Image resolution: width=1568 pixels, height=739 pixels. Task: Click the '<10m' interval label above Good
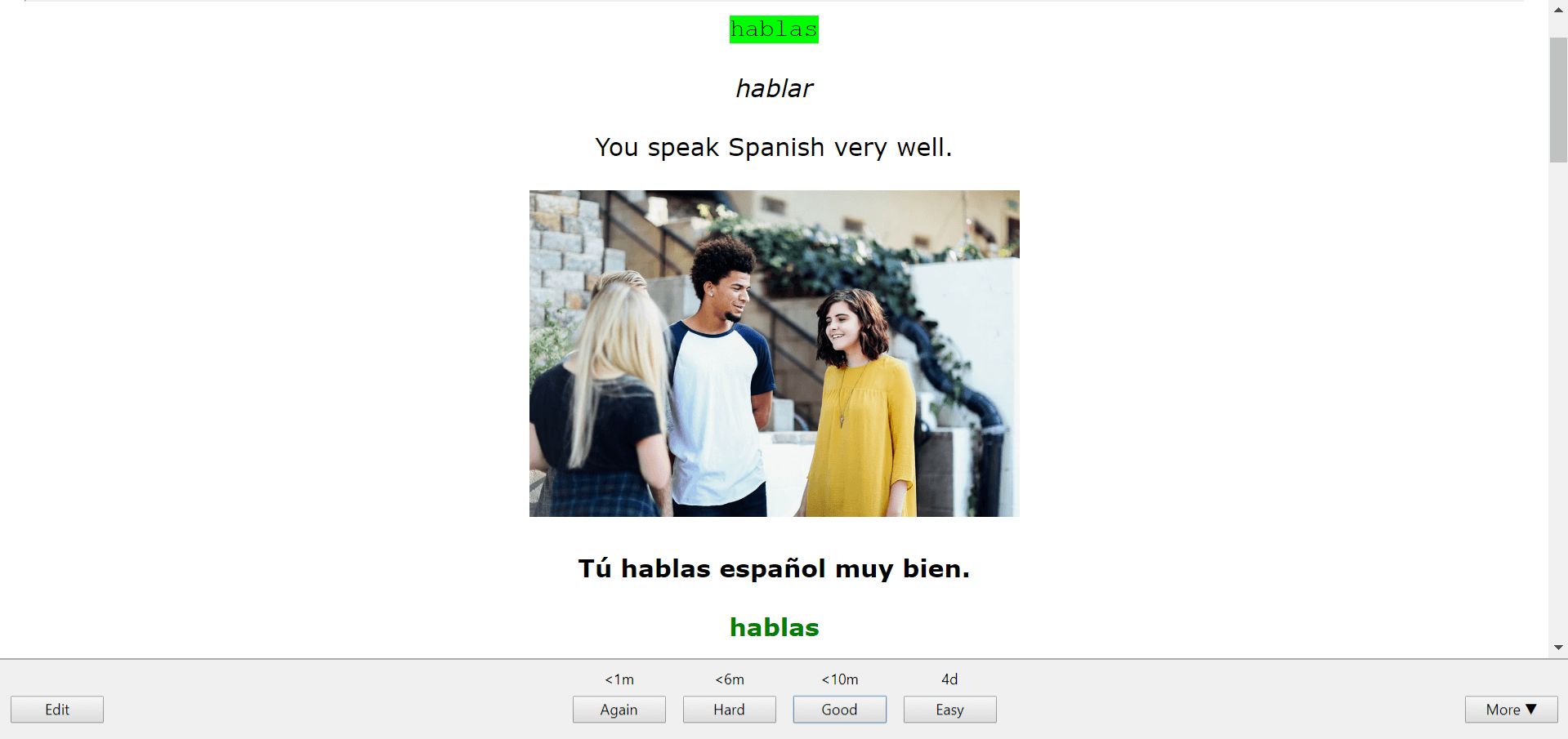(839, 679)
